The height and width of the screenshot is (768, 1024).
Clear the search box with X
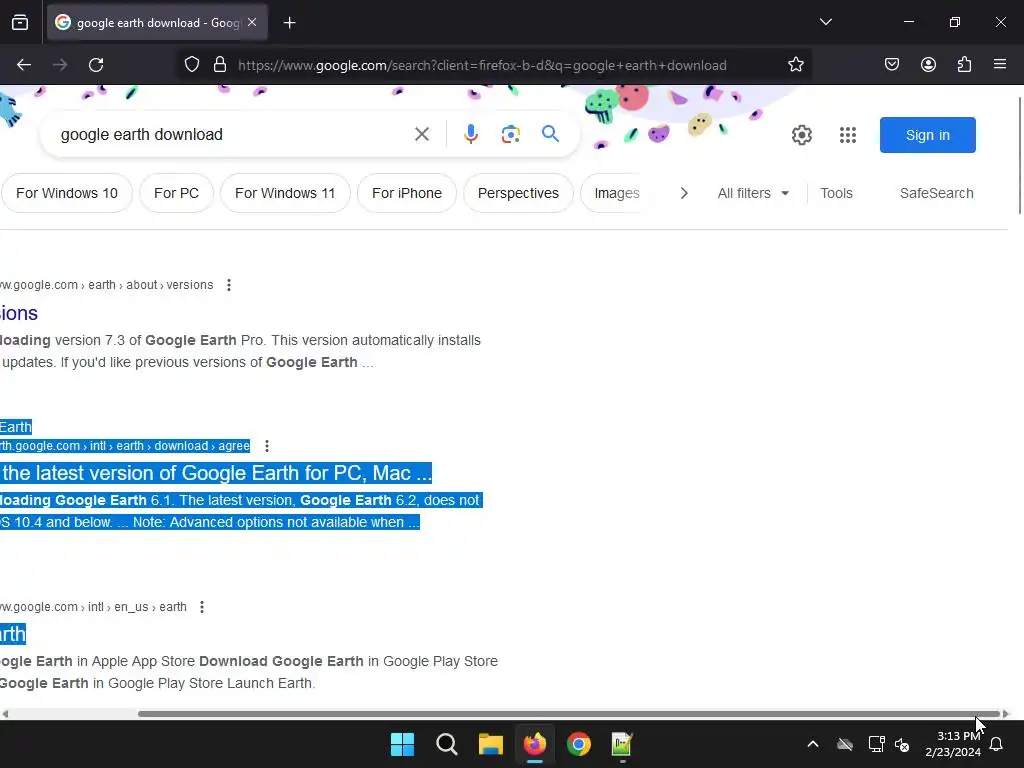point(422,135)
